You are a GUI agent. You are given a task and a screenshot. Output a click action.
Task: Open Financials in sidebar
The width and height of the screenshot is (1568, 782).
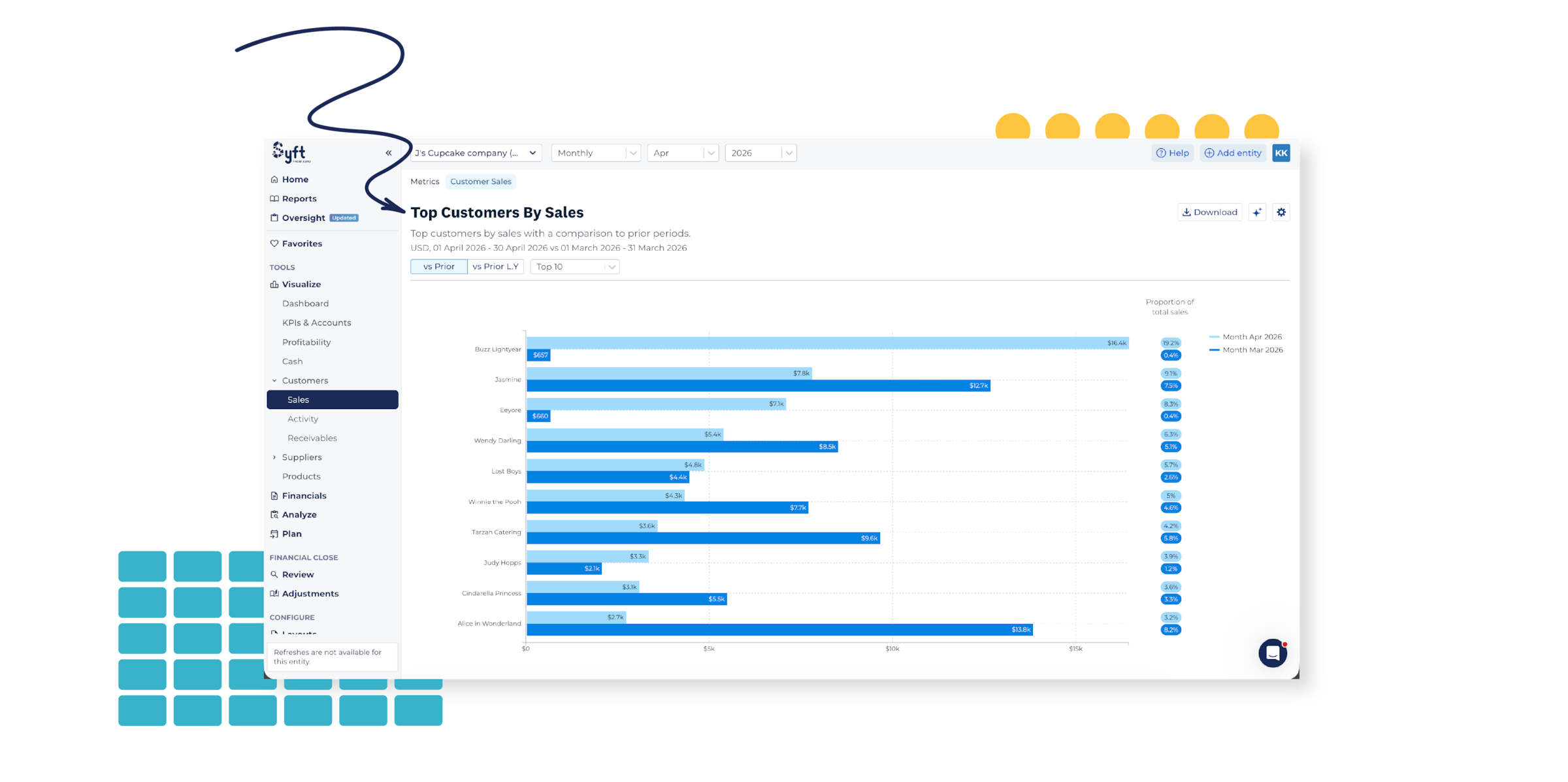304,496
